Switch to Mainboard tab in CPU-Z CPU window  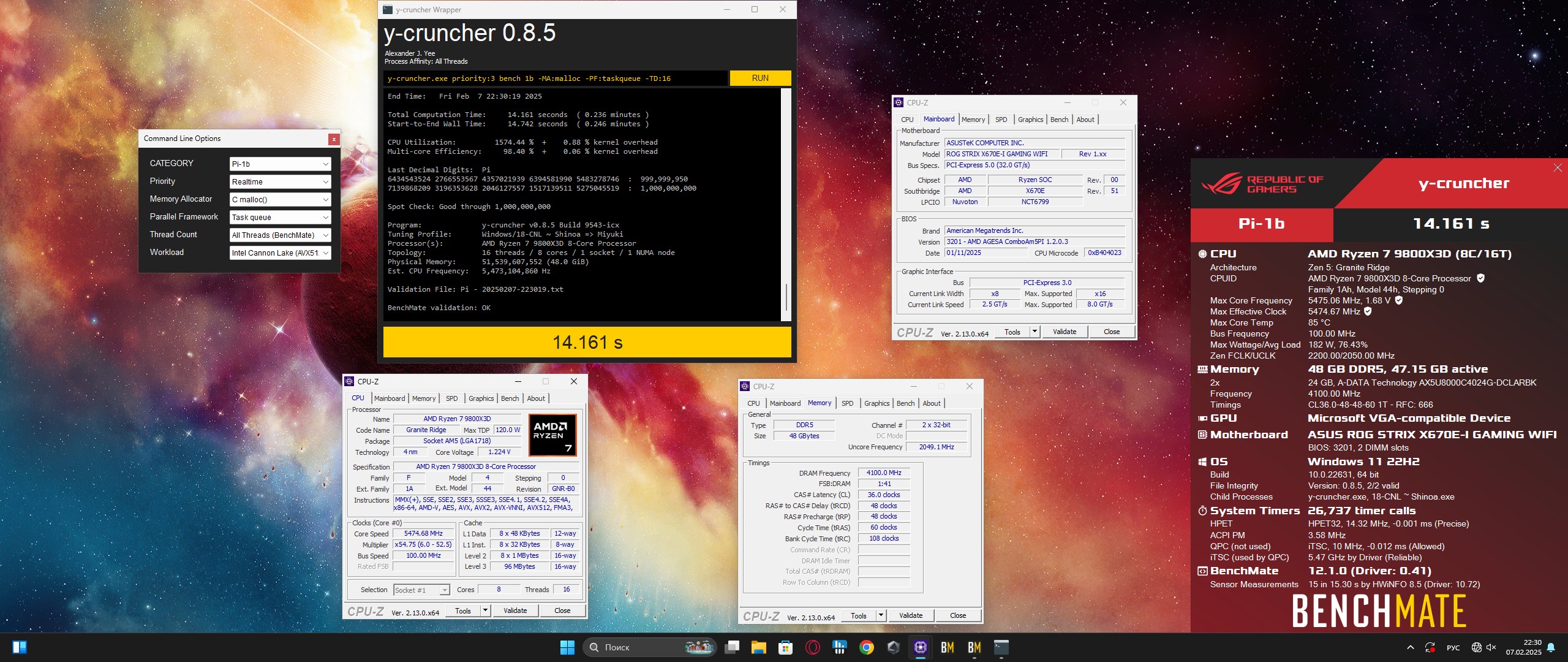tap(390, 398)
